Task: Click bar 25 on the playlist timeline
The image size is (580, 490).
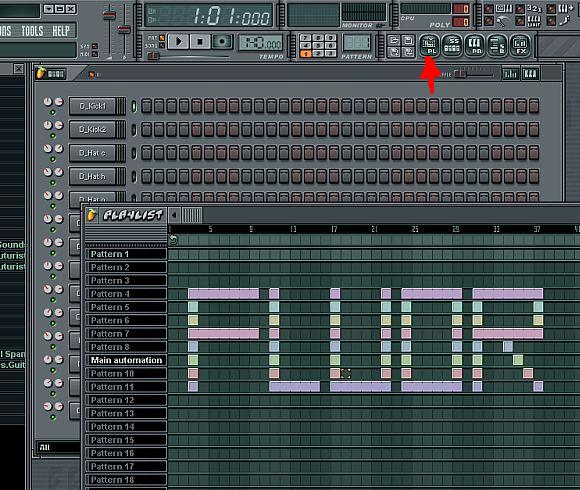Action: coord(415,229)
